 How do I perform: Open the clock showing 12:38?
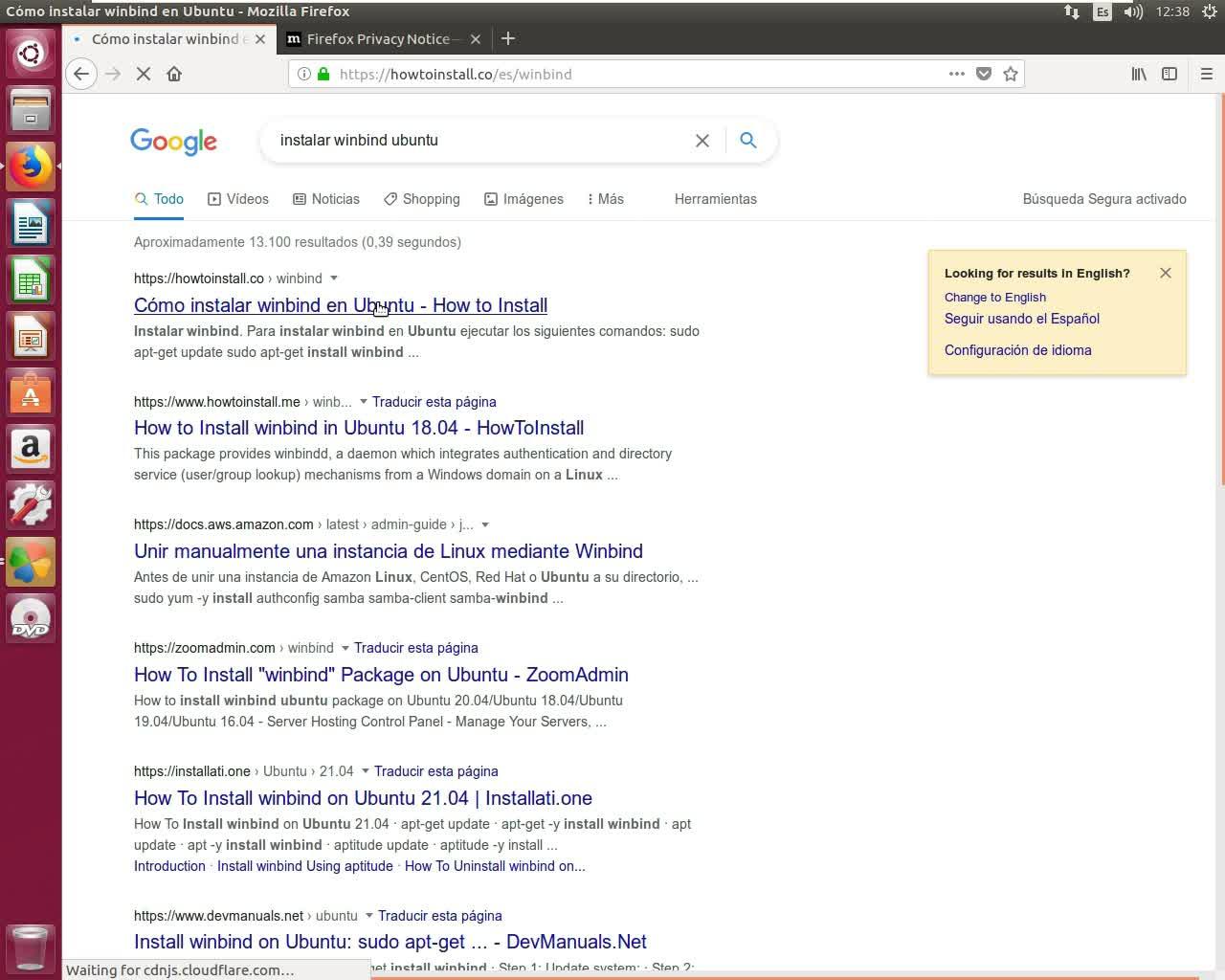(1172, 11)
